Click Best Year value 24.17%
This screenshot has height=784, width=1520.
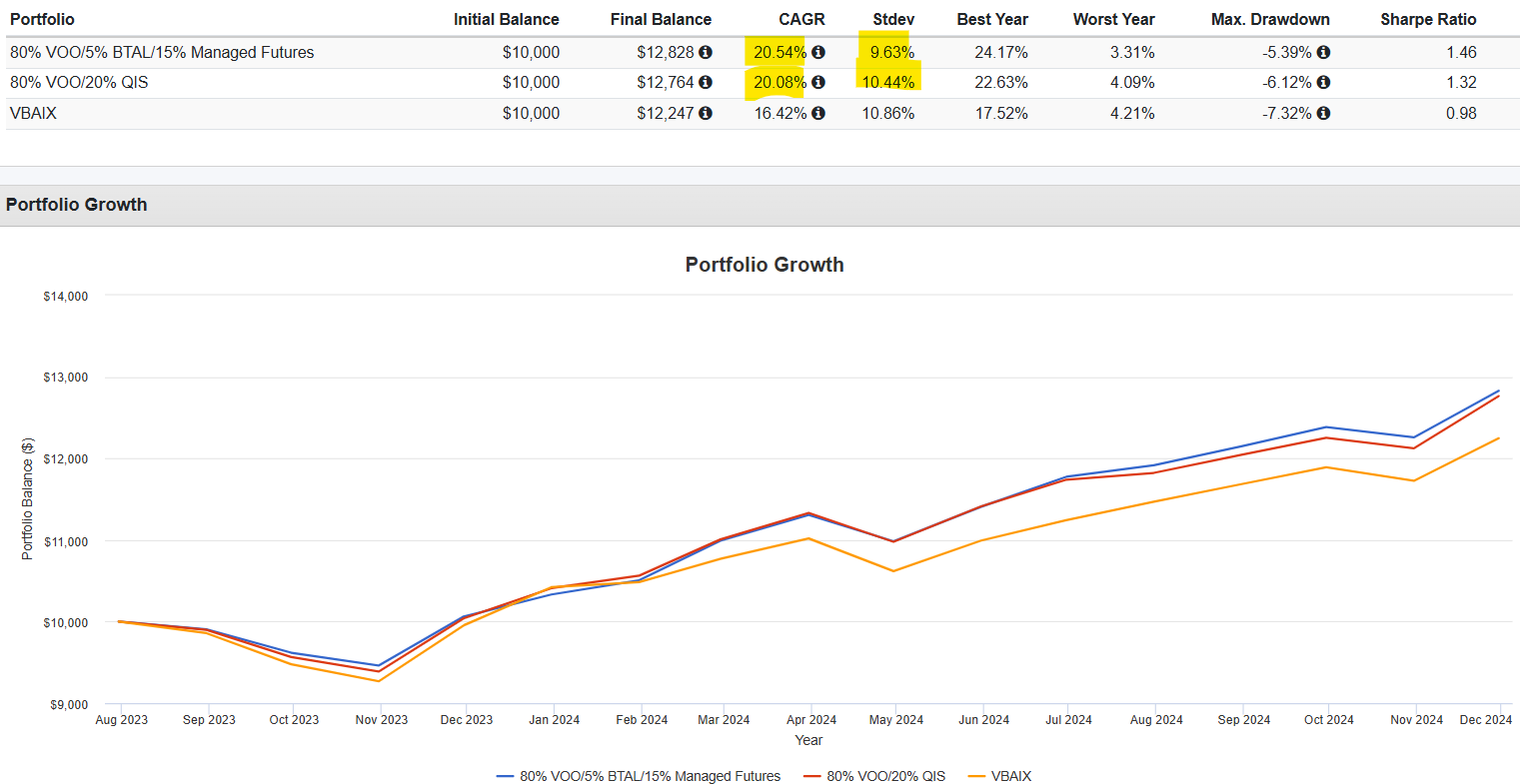click(1001, 52)
